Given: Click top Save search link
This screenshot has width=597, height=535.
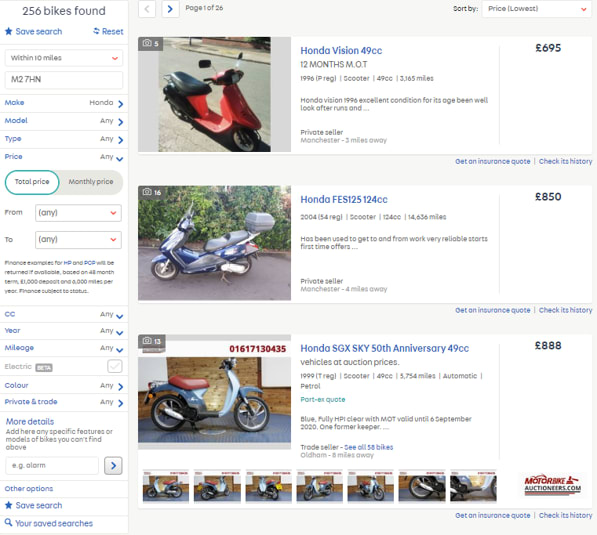Looking at the screenshot, I should click(x=38, y=31).
